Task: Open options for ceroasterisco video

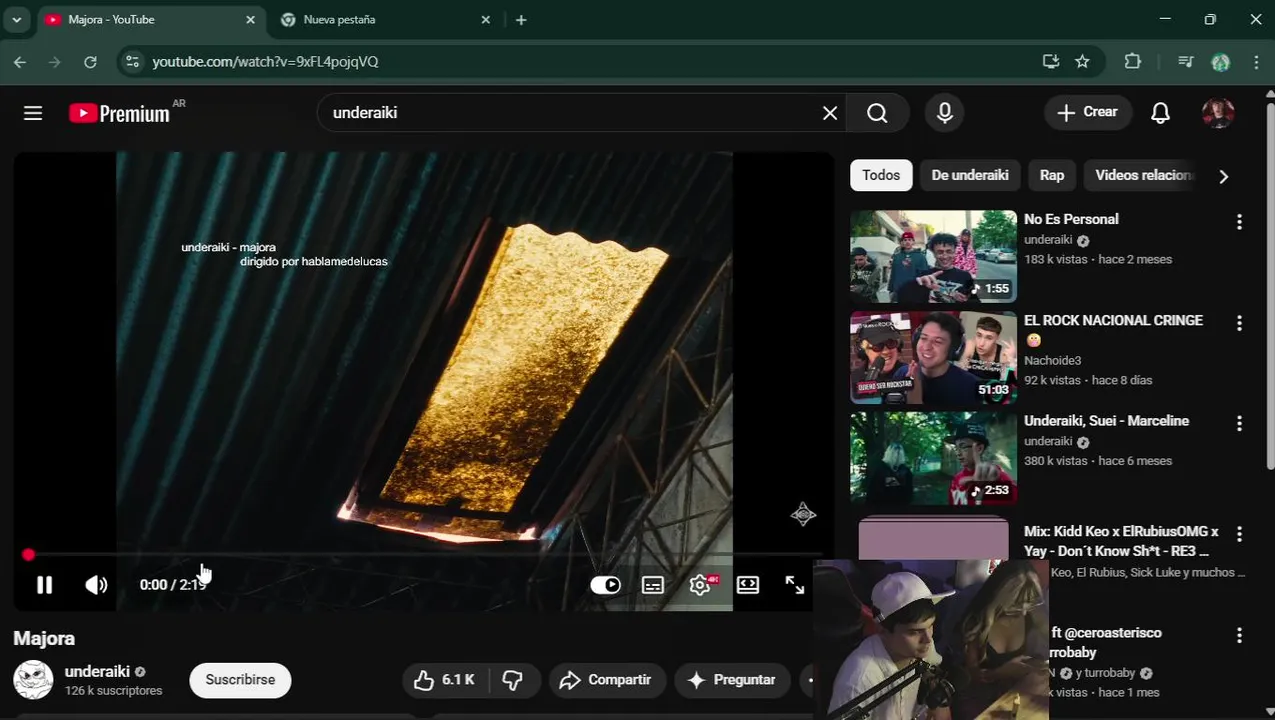Action: point(1239,635)
